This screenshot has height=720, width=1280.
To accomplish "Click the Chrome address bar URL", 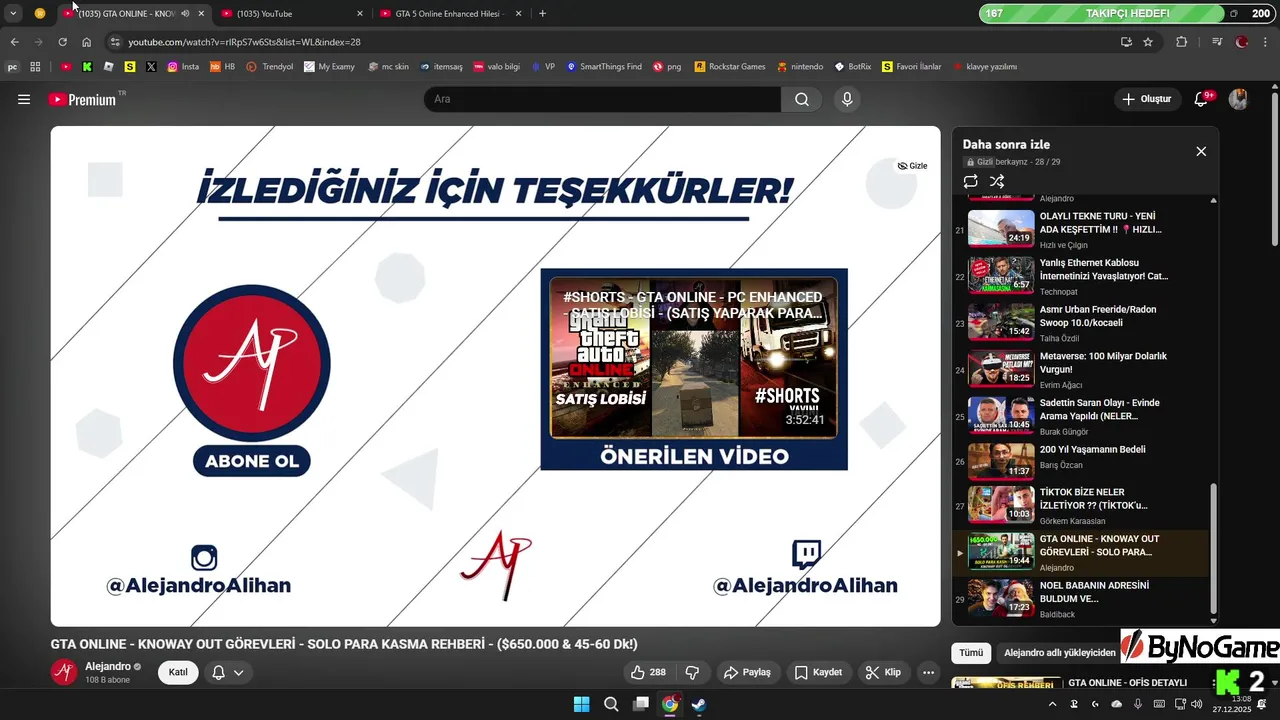I will coord(244,42).
